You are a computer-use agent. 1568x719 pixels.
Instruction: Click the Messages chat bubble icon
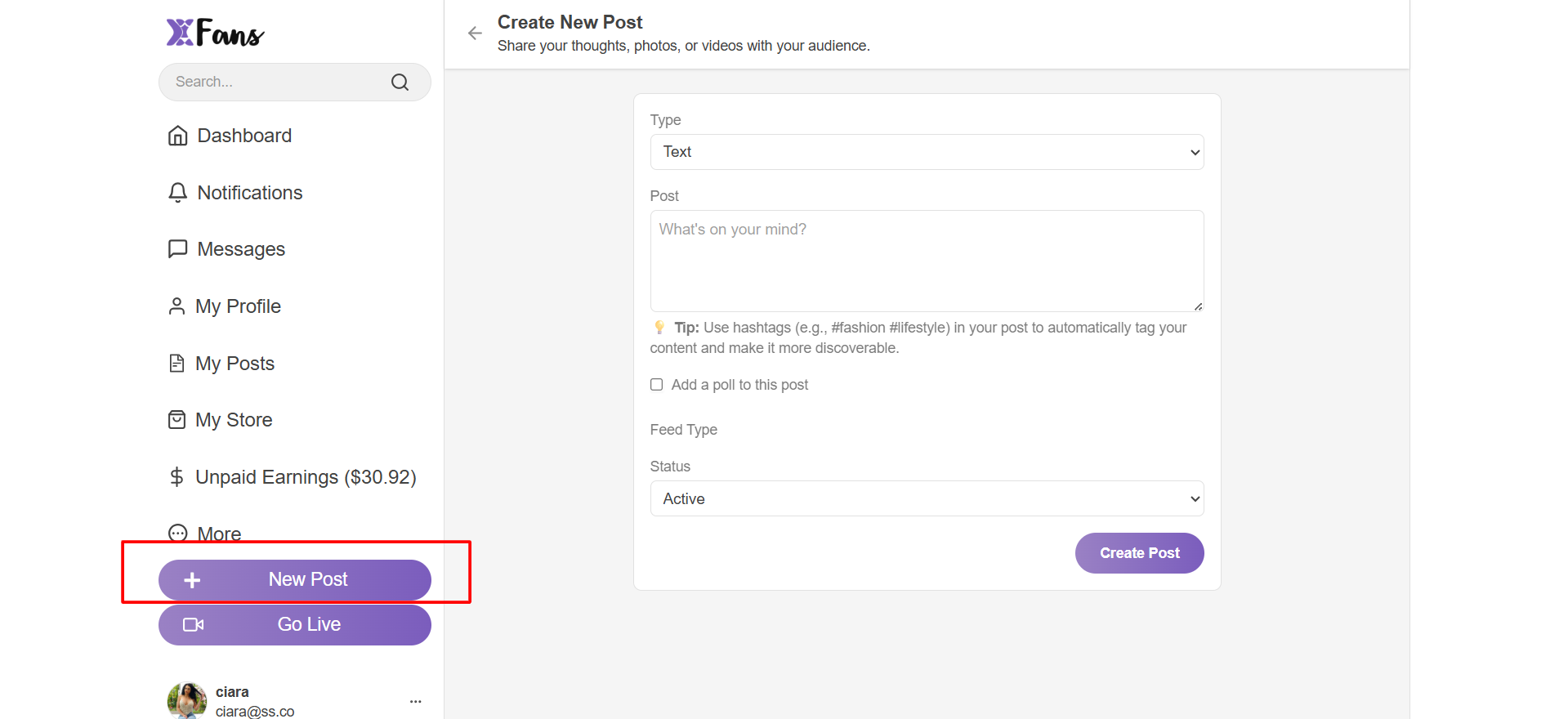click(177, 249)
